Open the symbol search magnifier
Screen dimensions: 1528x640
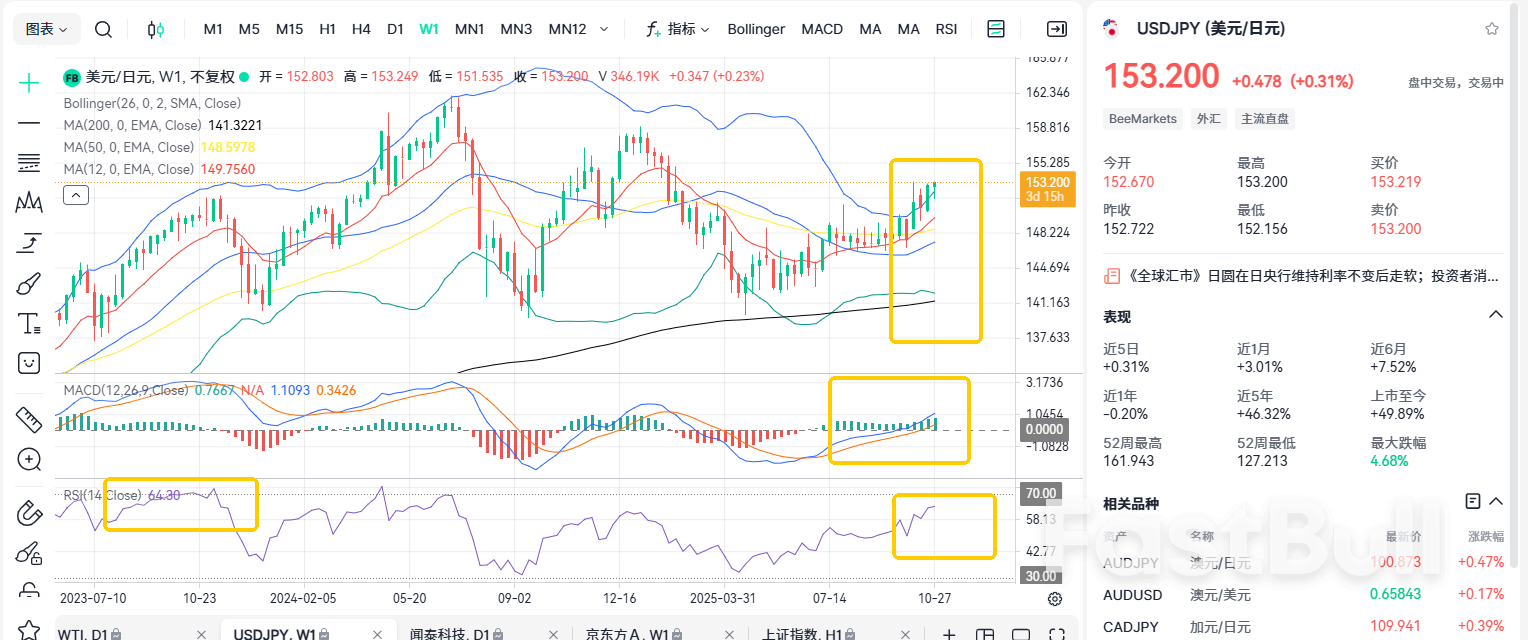pos(103,29)
